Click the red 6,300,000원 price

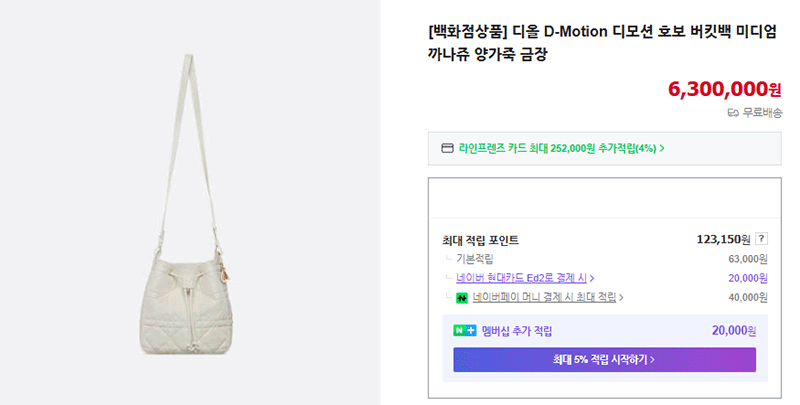[x=724, y=89]
